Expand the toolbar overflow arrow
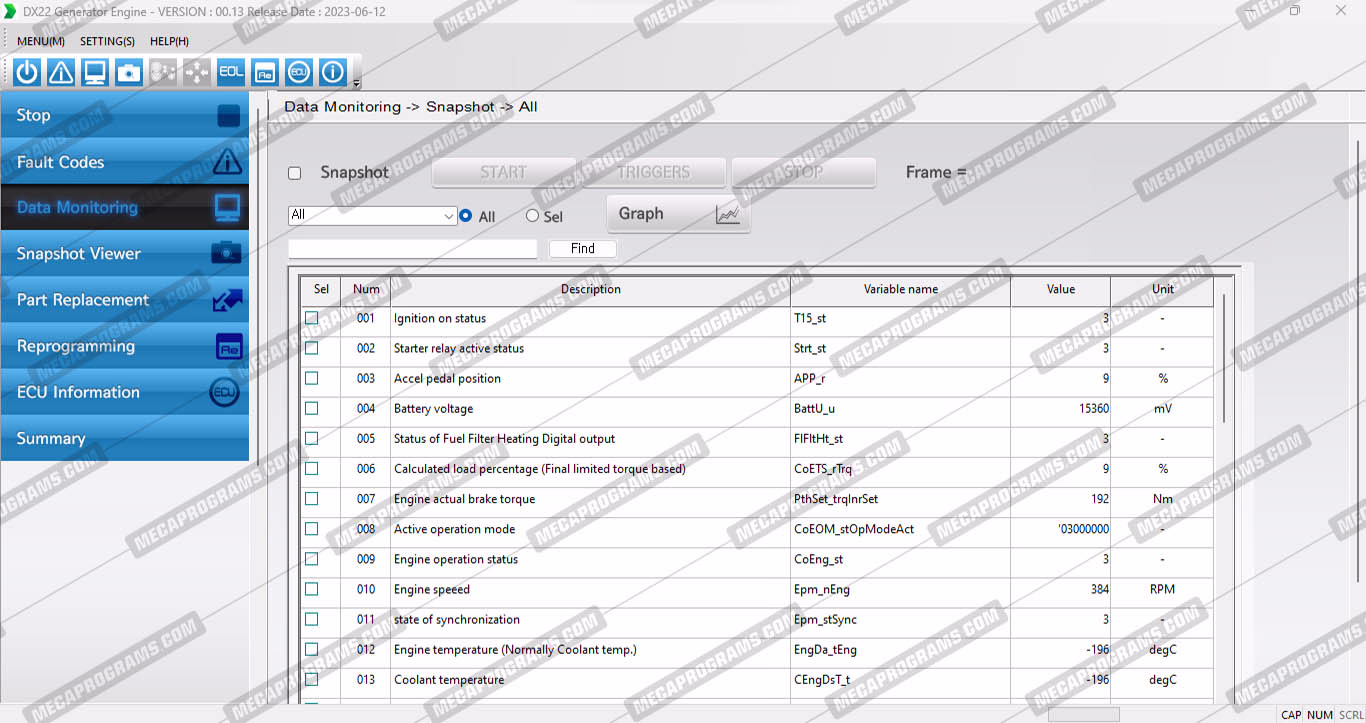 [357, 83]
